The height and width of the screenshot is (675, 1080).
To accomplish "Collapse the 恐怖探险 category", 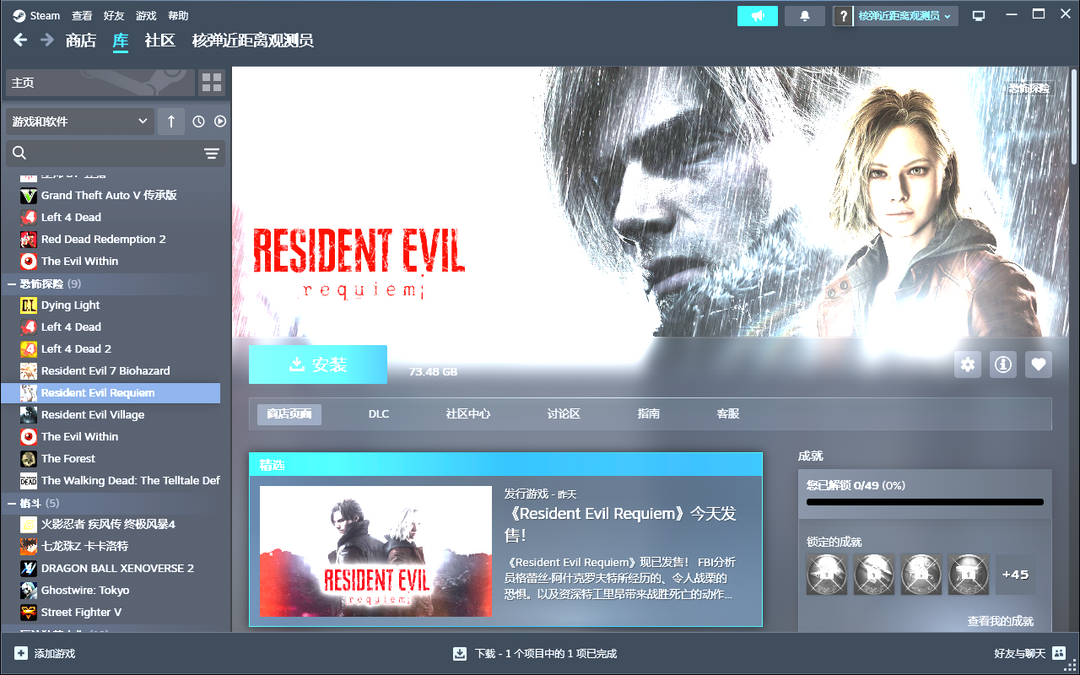I will [x=12, y=284].
